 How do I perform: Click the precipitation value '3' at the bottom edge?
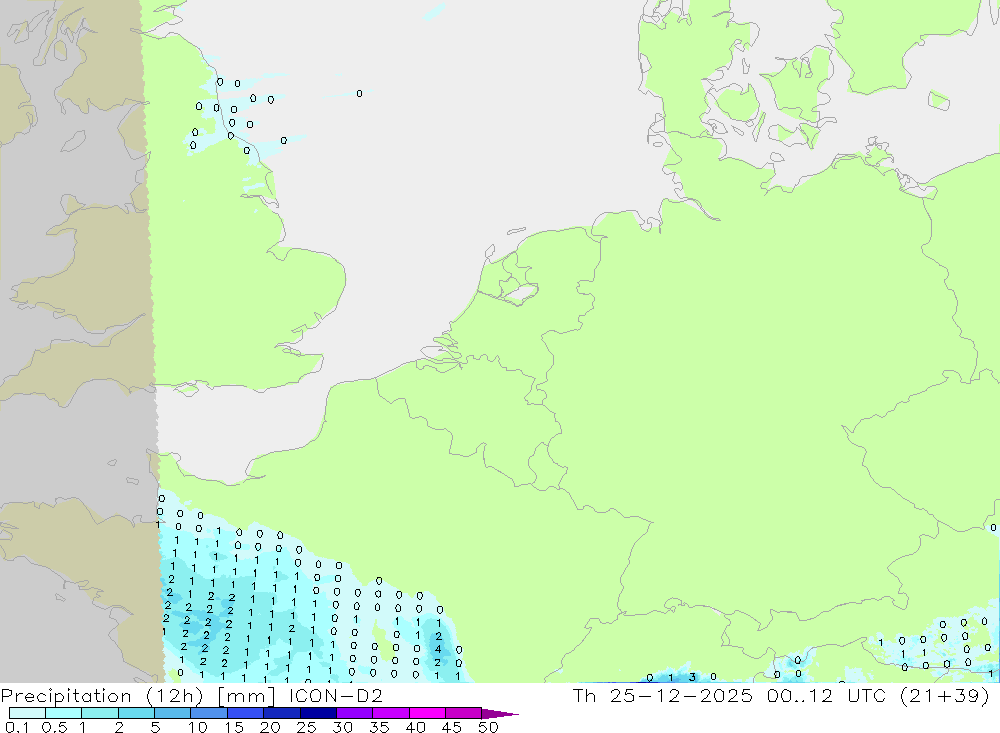click(692, 677)
